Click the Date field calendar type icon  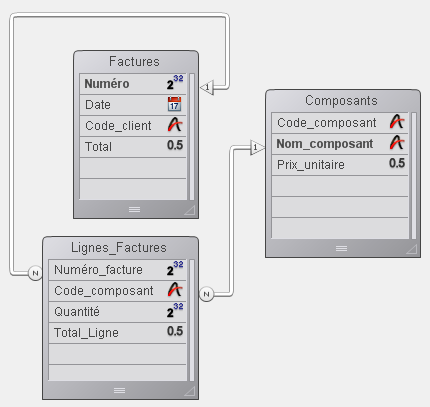[x=174, y=104]
